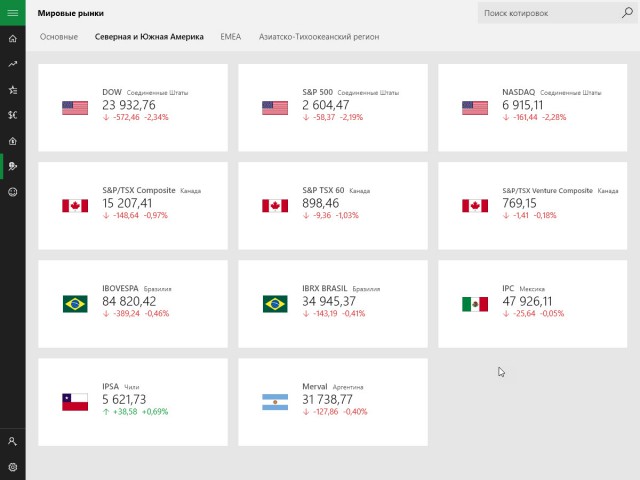The height and width of the screenshot is (480, 640).
Task: Switch to the Основные tab
Action: [x=59, y=37]
